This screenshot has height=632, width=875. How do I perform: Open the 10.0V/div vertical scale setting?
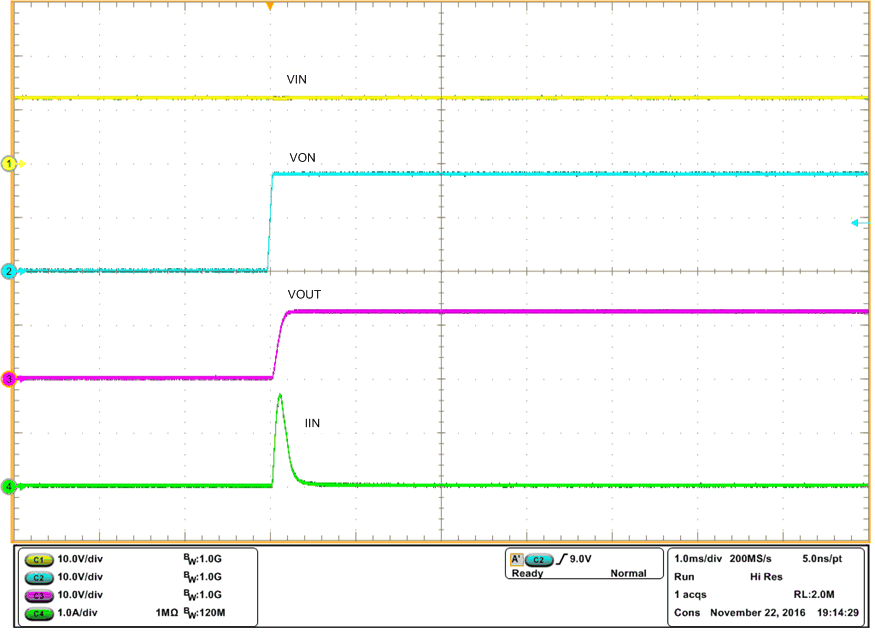(82, 559)
